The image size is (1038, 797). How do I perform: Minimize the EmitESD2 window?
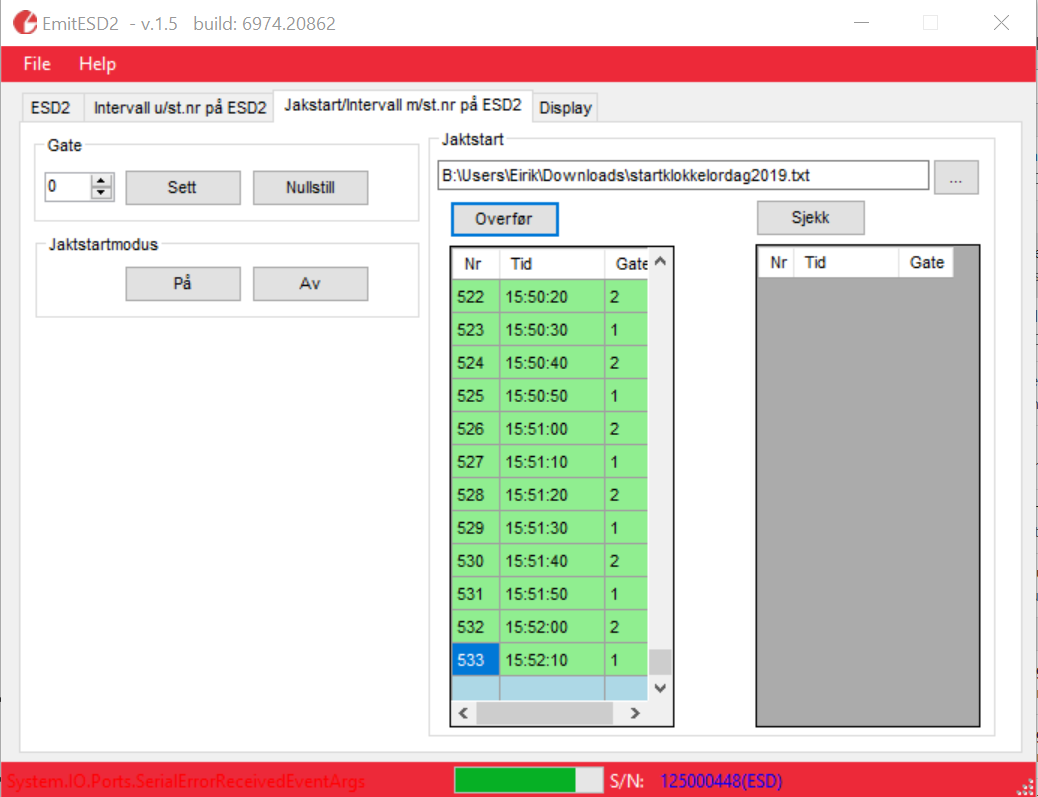click(x=861, y=23)
